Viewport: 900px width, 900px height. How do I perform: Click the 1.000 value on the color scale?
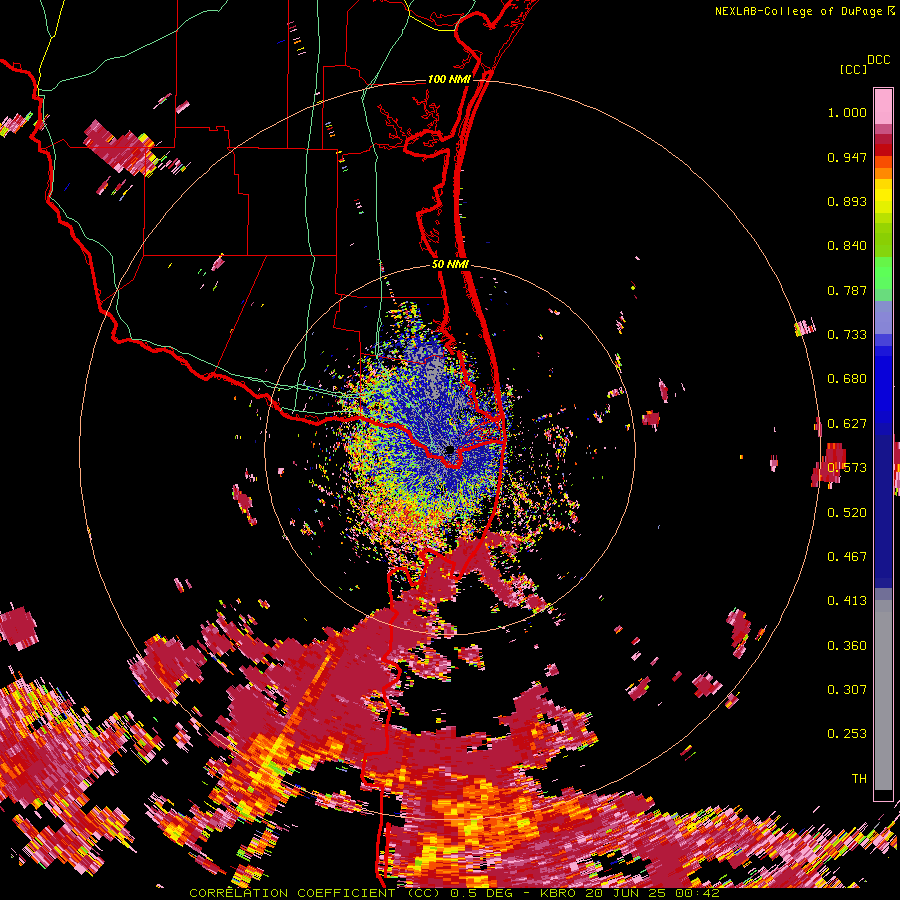pos(847,113)
